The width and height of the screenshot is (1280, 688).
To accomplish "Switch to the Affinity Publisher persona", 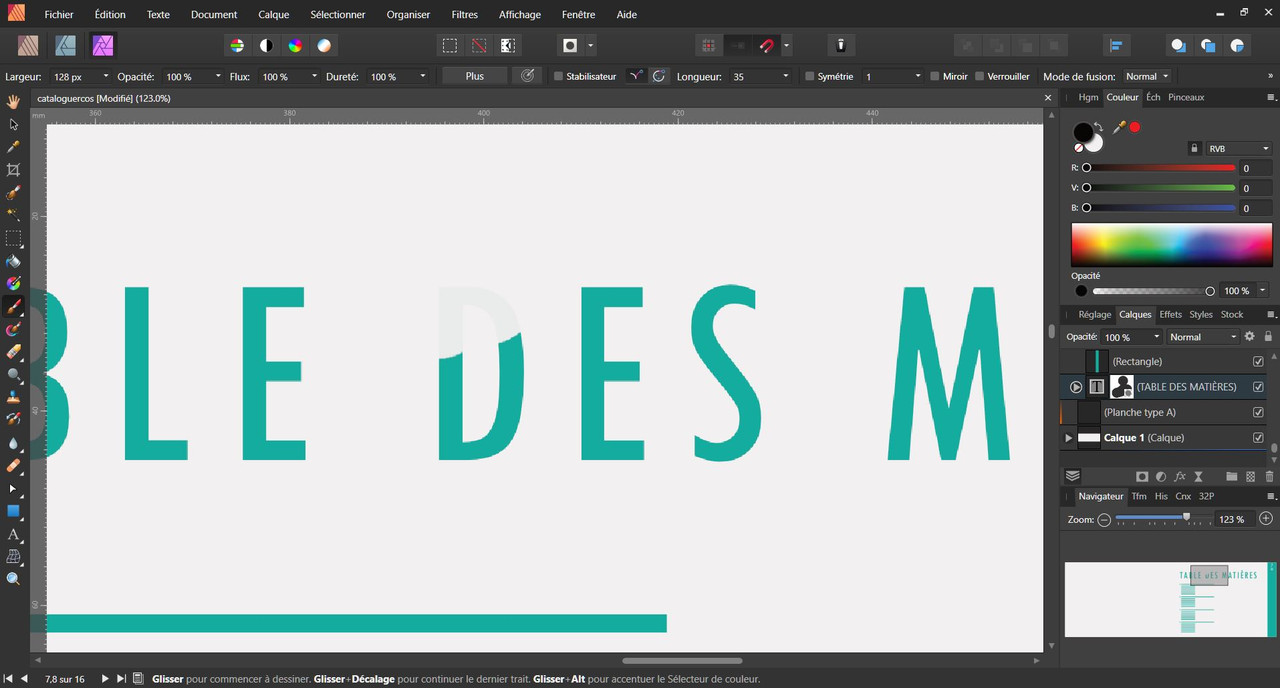I will [x=28, y=45].
